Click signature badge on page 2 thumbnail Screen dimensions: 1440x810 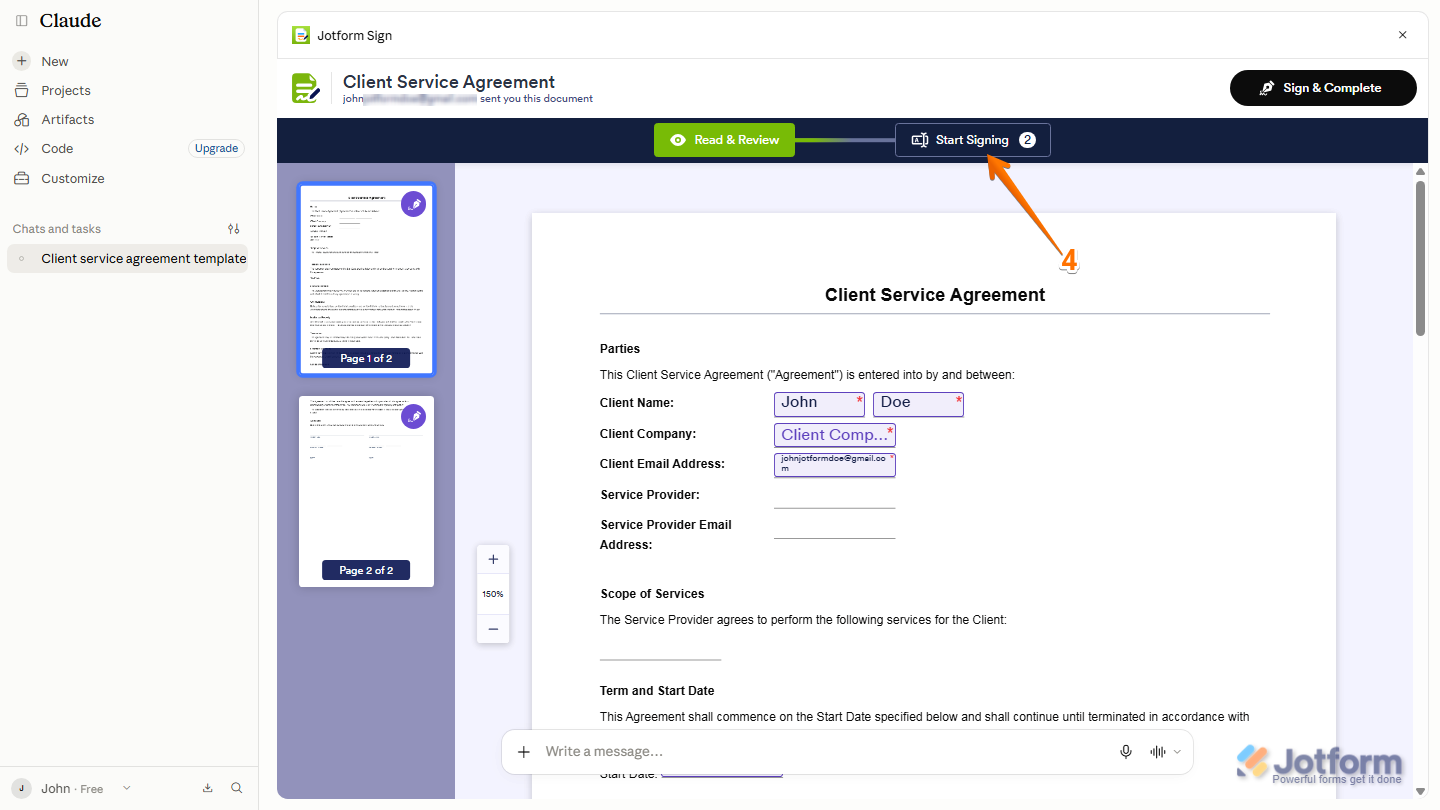click(414, 416)
